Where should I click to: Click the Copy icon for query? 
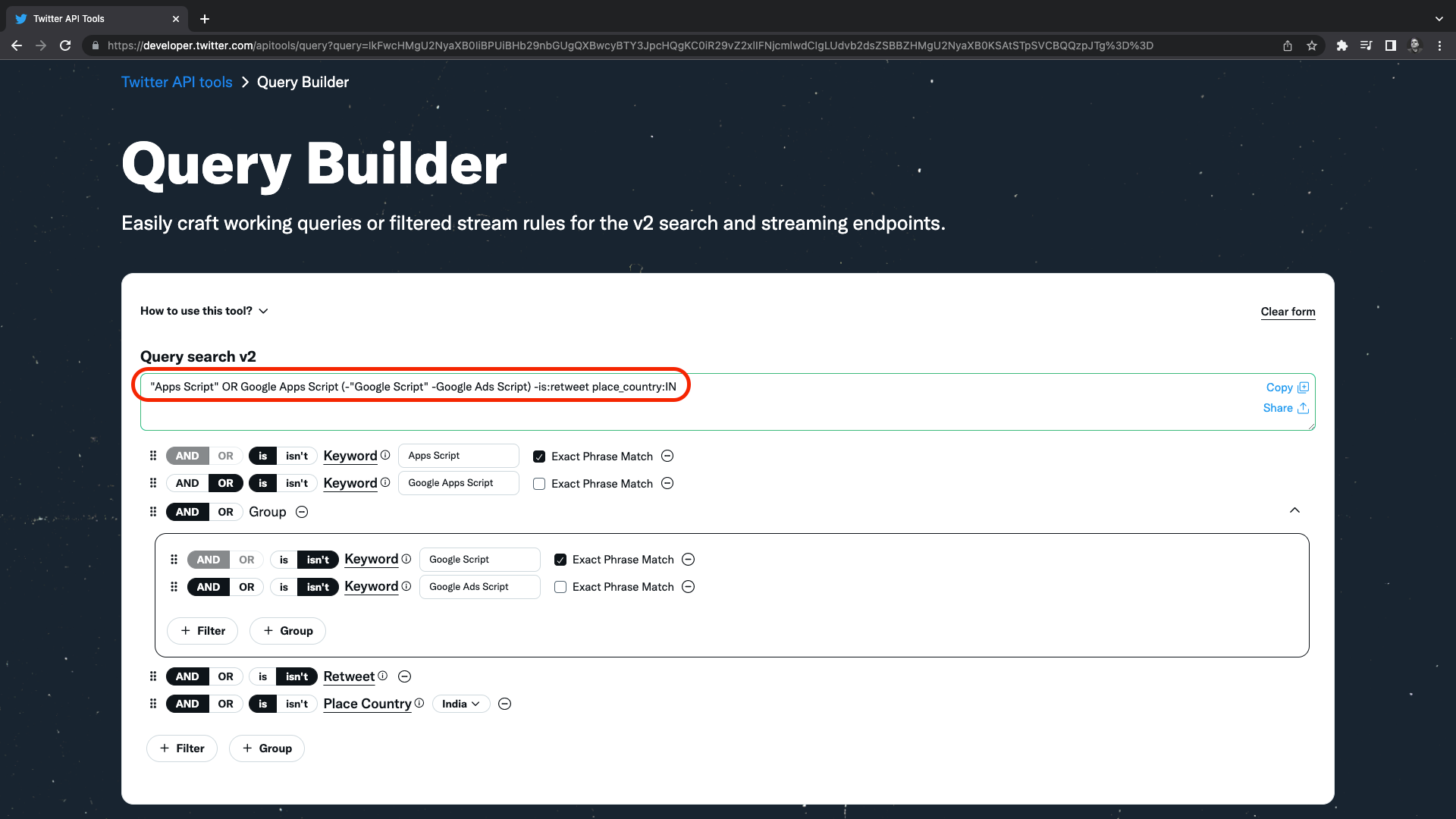point(1303,387)
